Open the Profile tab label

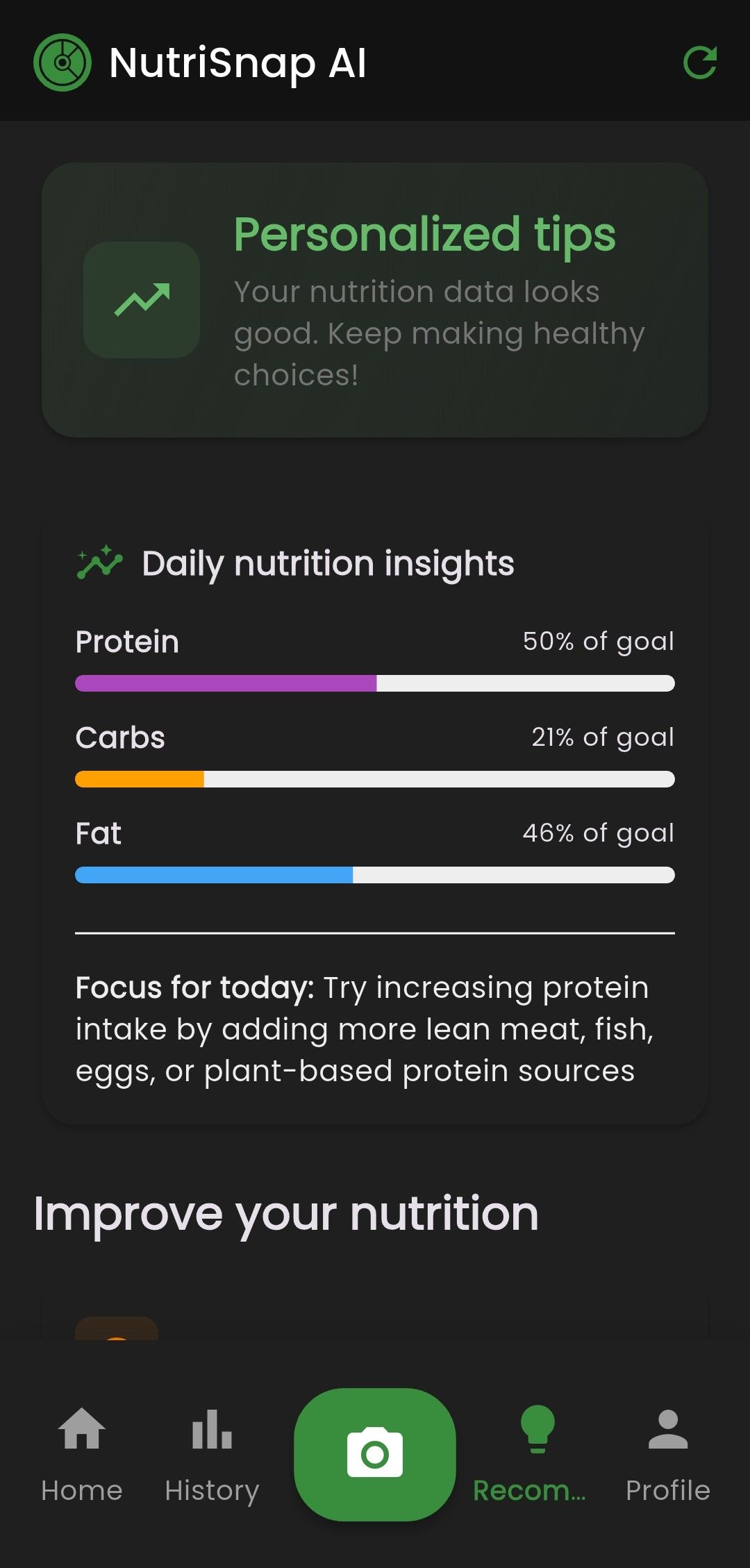(x=667, y=1490)
